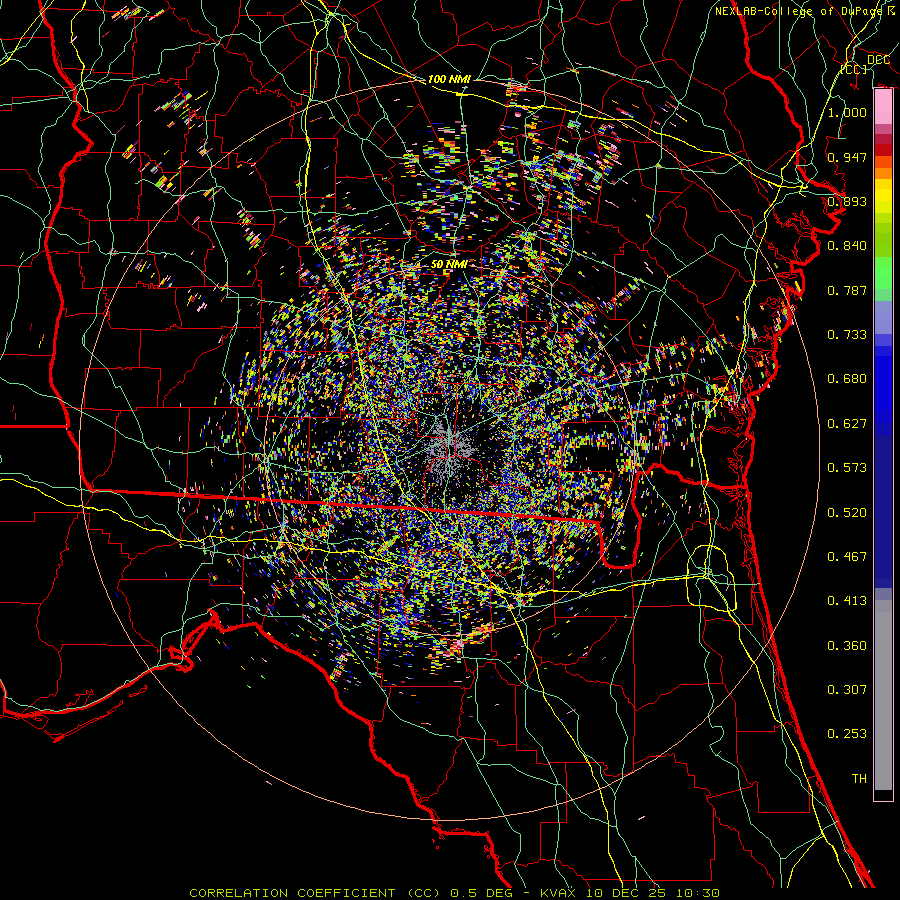Pick the bright green band on the color bar
This screenshot has width=900, height=900.
[x=883, y=273]
